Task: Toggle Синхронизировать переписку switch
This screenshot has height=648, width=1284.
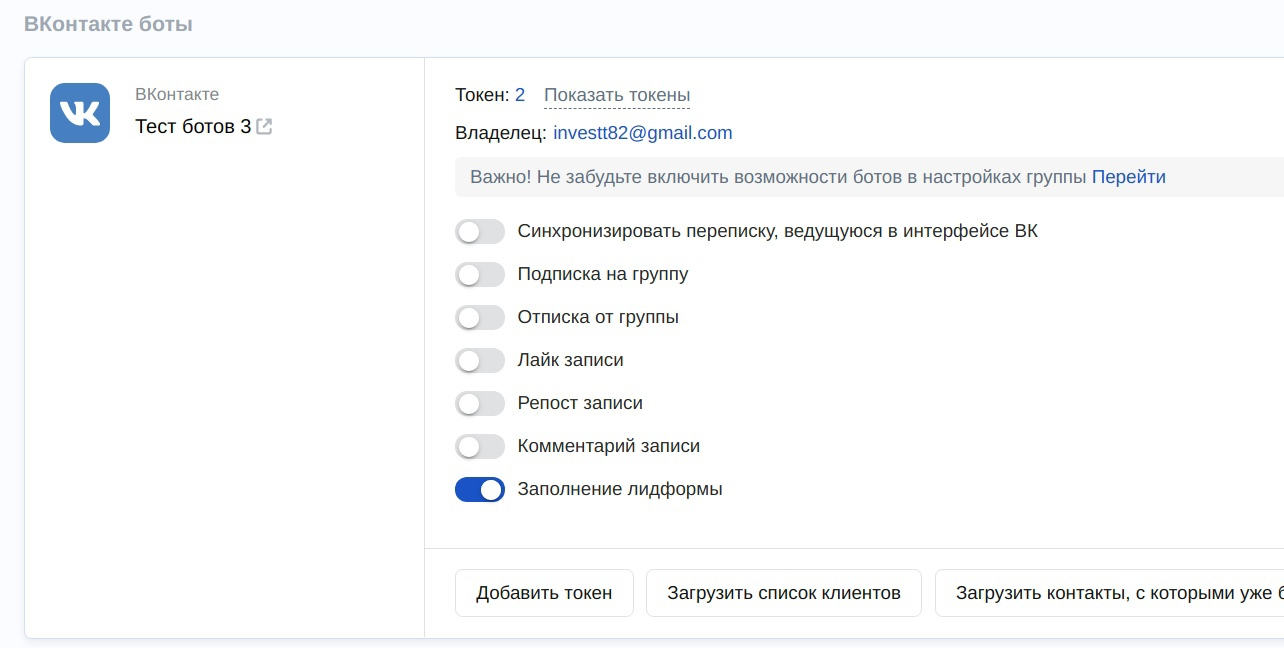Action: pos(480,232)
